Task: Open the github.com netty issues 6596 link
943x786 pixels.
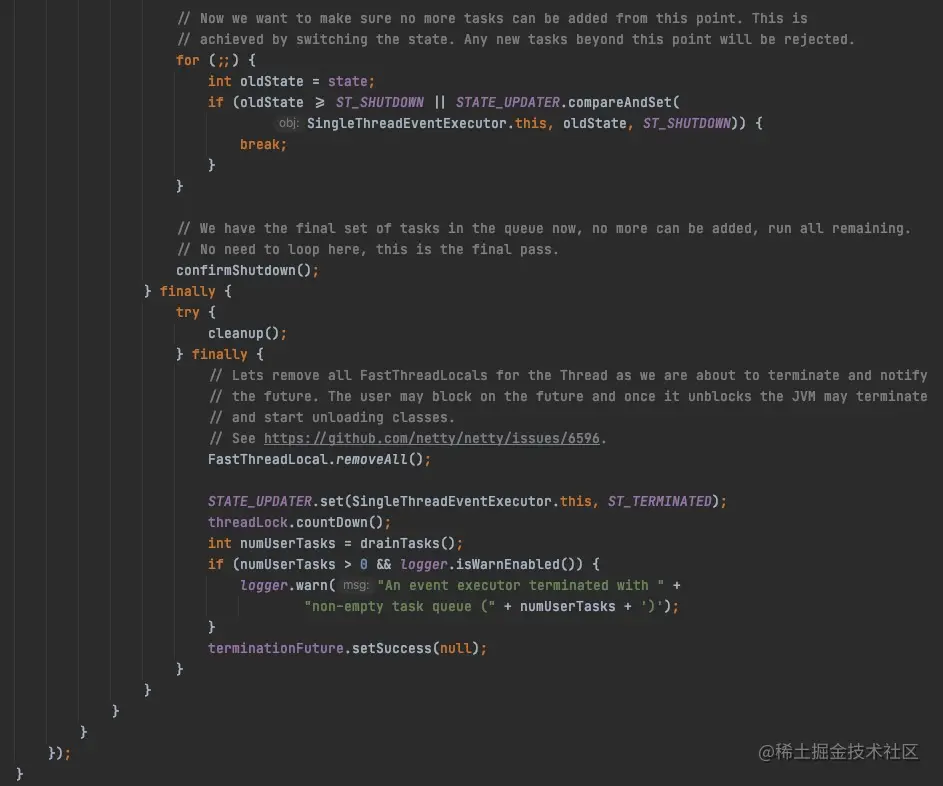Action: (x=432, y=438)
